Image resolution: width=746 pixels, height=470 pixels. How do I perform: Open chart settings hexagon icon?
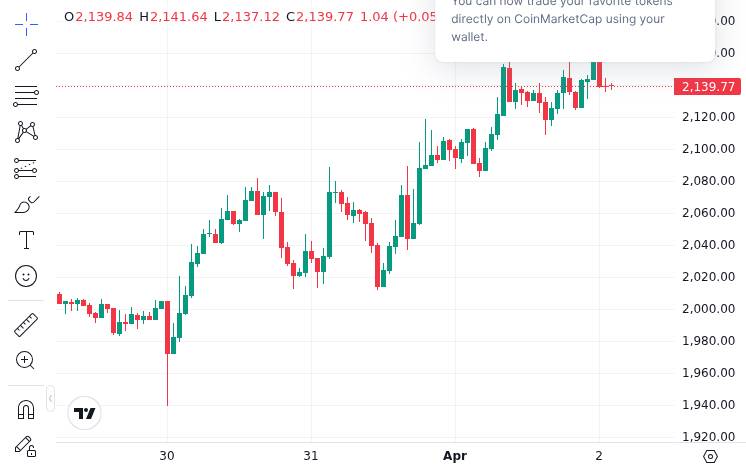tap(710, 457)
